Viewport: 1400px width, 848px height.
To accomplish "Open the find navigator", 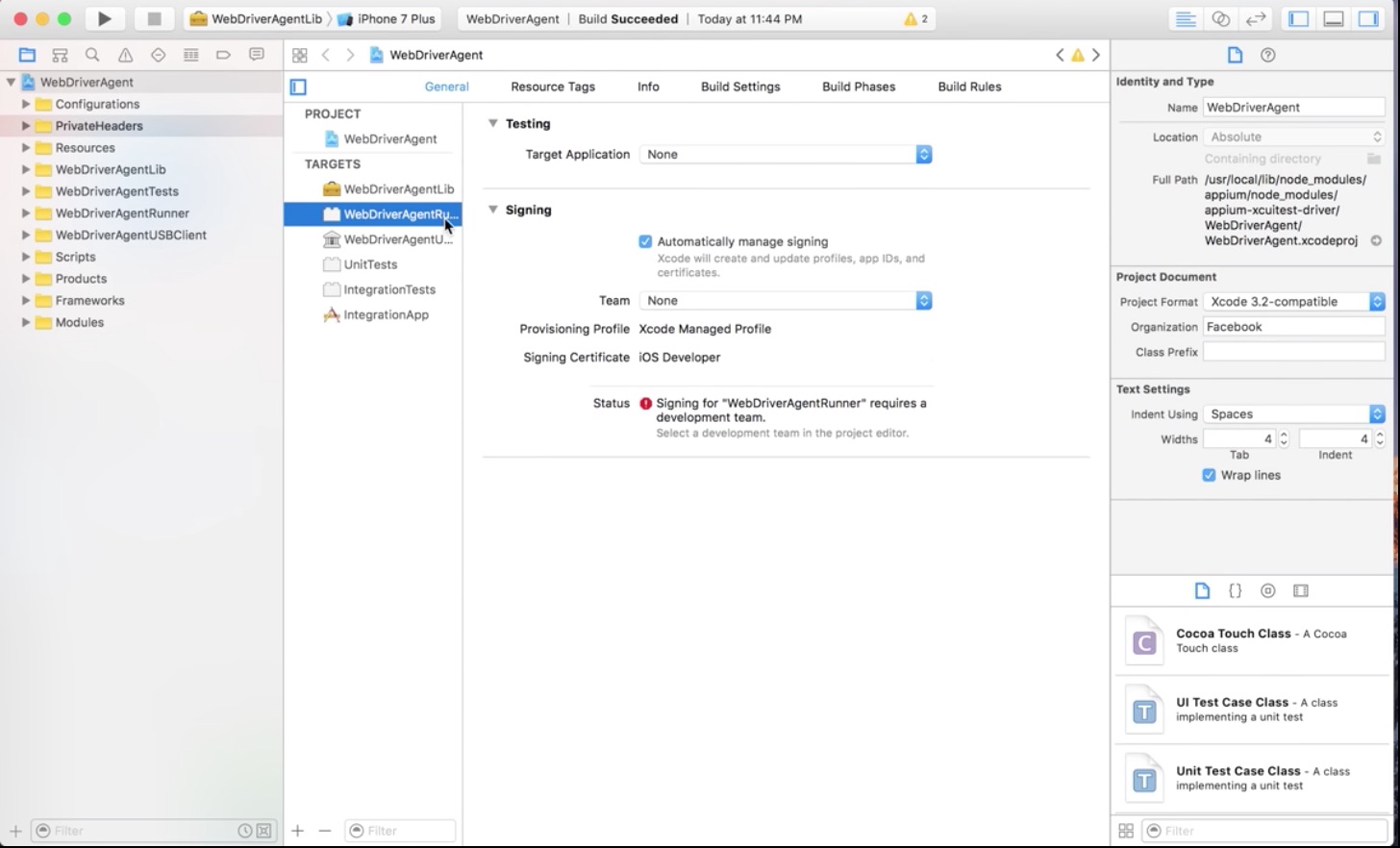I will pos(92,55).
